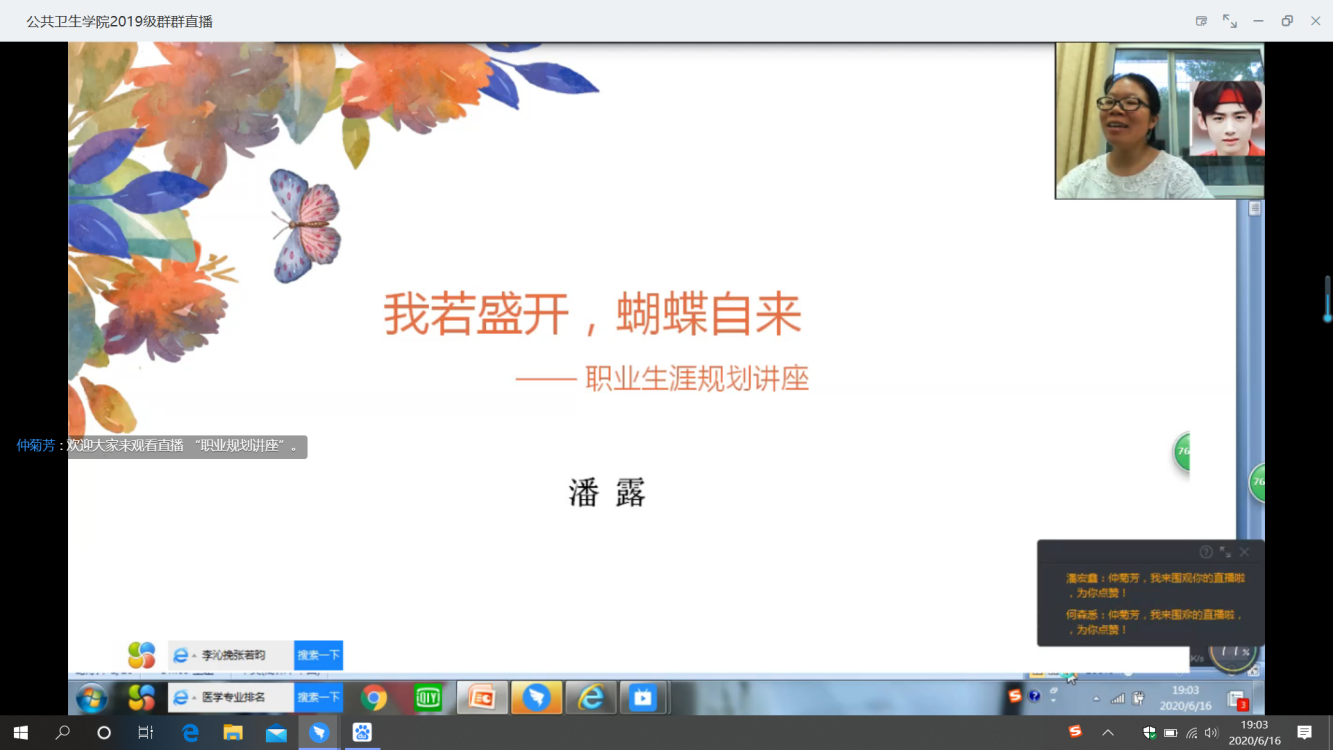Screen dimensions: 1333x750
Task: Launch Chrome in the shared screen taskbar
Action: (374, 698)
